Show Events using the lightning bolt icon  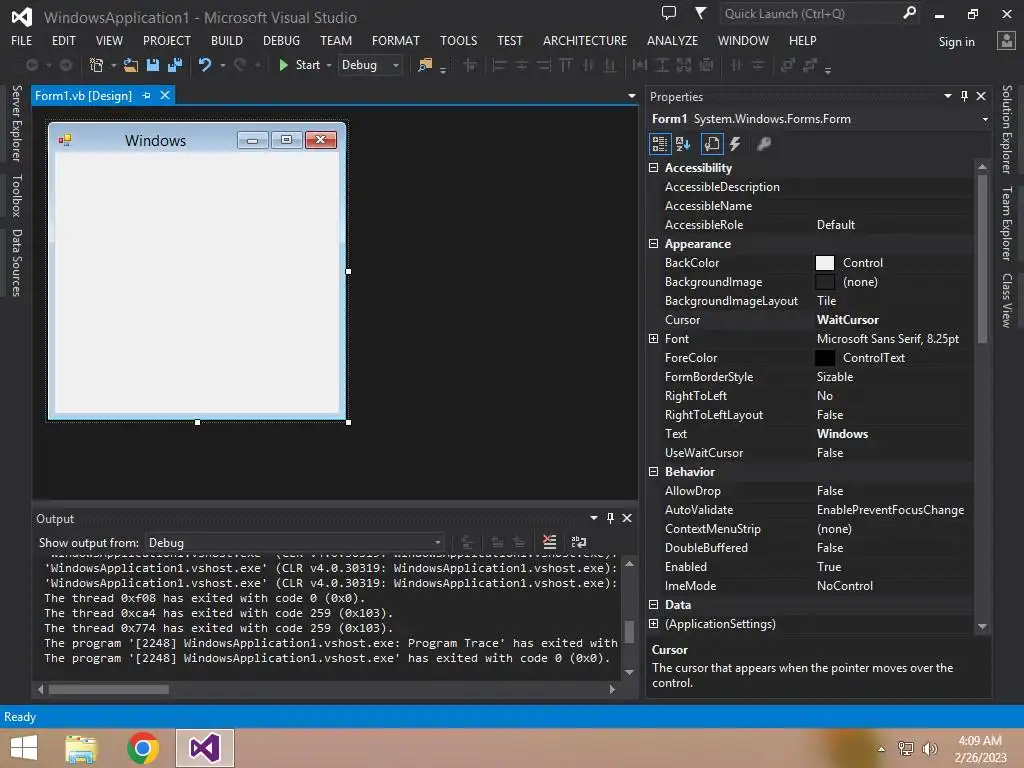coord(735,144)
